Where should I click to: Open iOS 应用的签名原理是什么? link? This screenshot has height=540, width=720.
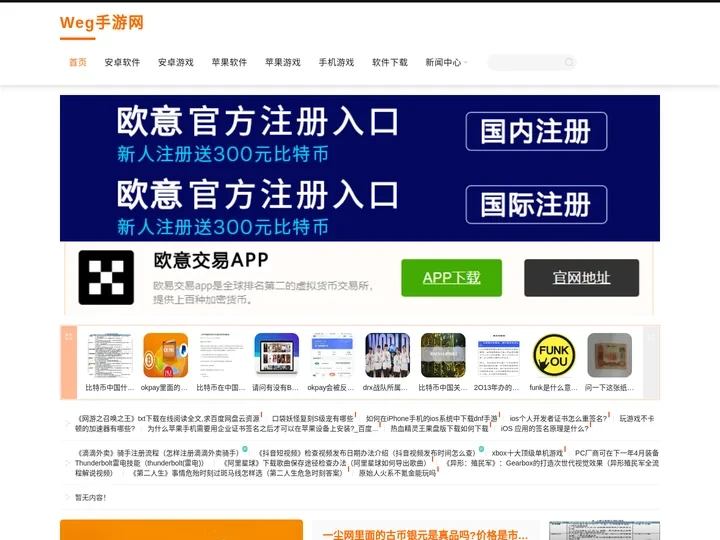(x=544, y=429)
